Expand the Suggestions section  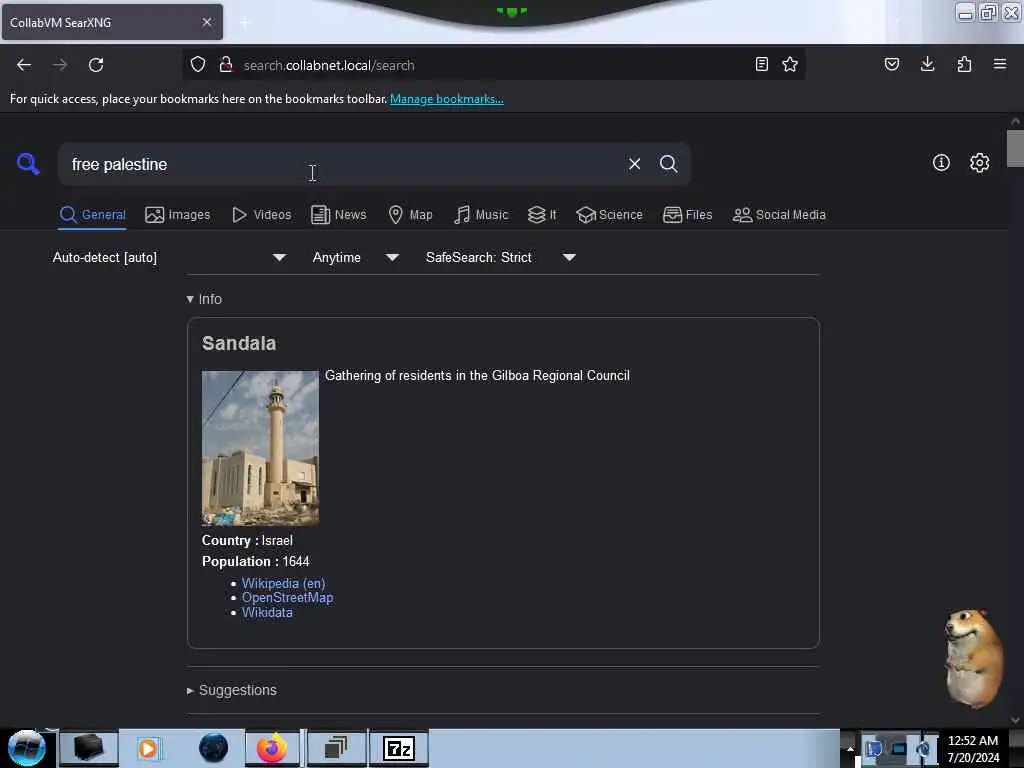click(x=232, y=690)
